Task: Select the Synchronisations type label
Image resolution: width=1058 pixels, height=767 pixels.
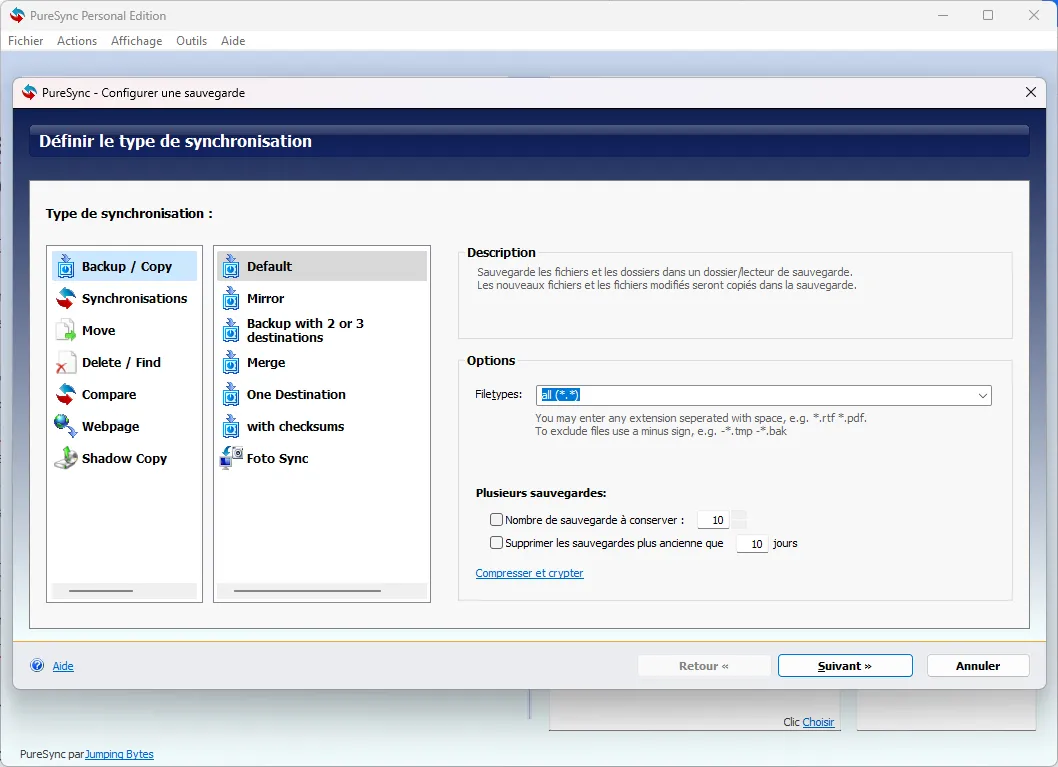Action: click(x=134, y=298)
